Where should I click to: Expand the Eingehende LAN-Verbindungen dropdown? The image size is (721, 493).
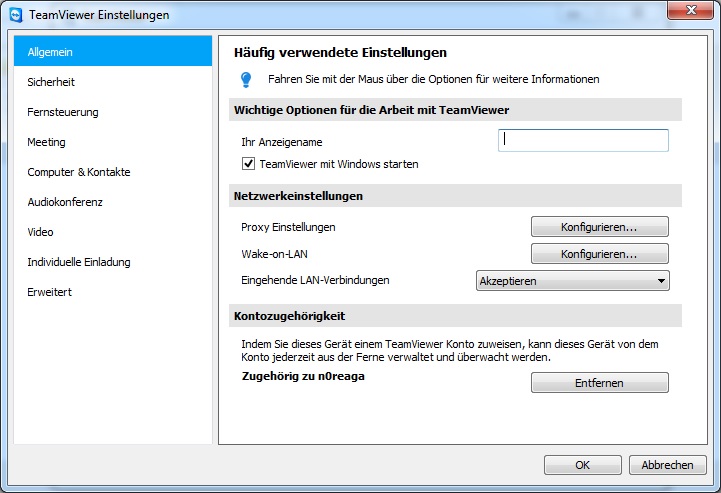[572, 281]
